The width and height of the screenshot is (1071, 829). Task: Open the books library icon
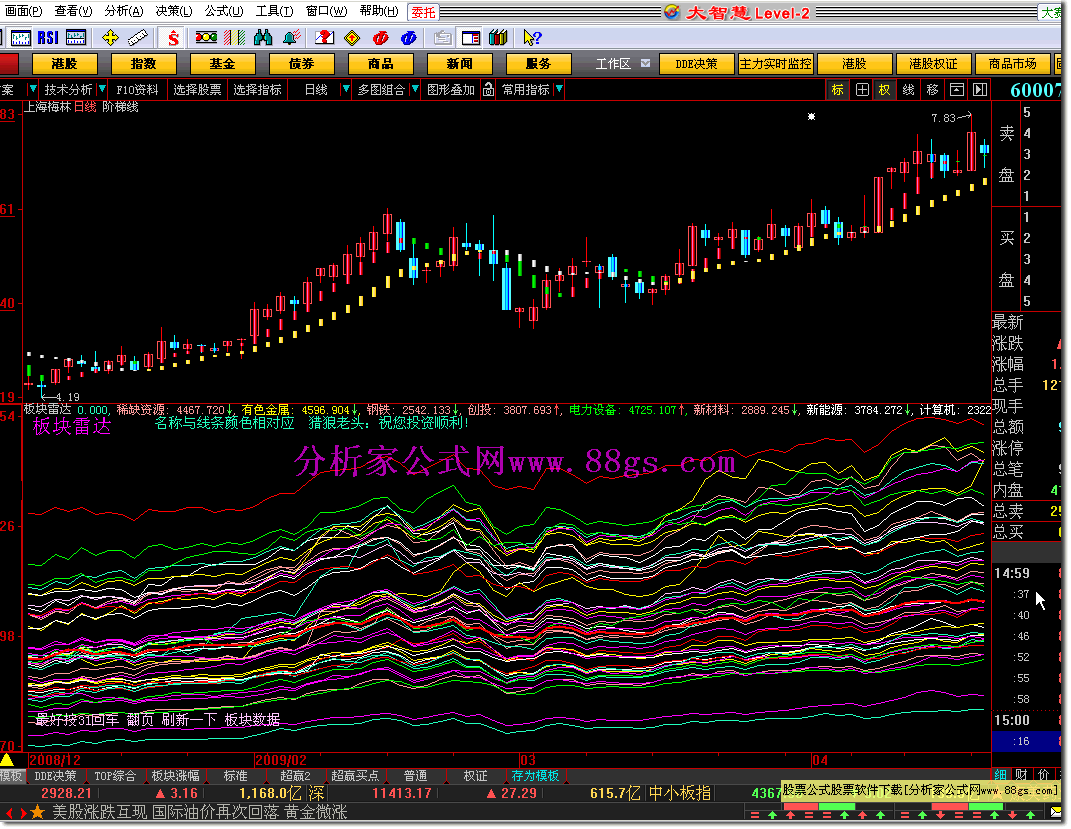(x=498, y=38)
